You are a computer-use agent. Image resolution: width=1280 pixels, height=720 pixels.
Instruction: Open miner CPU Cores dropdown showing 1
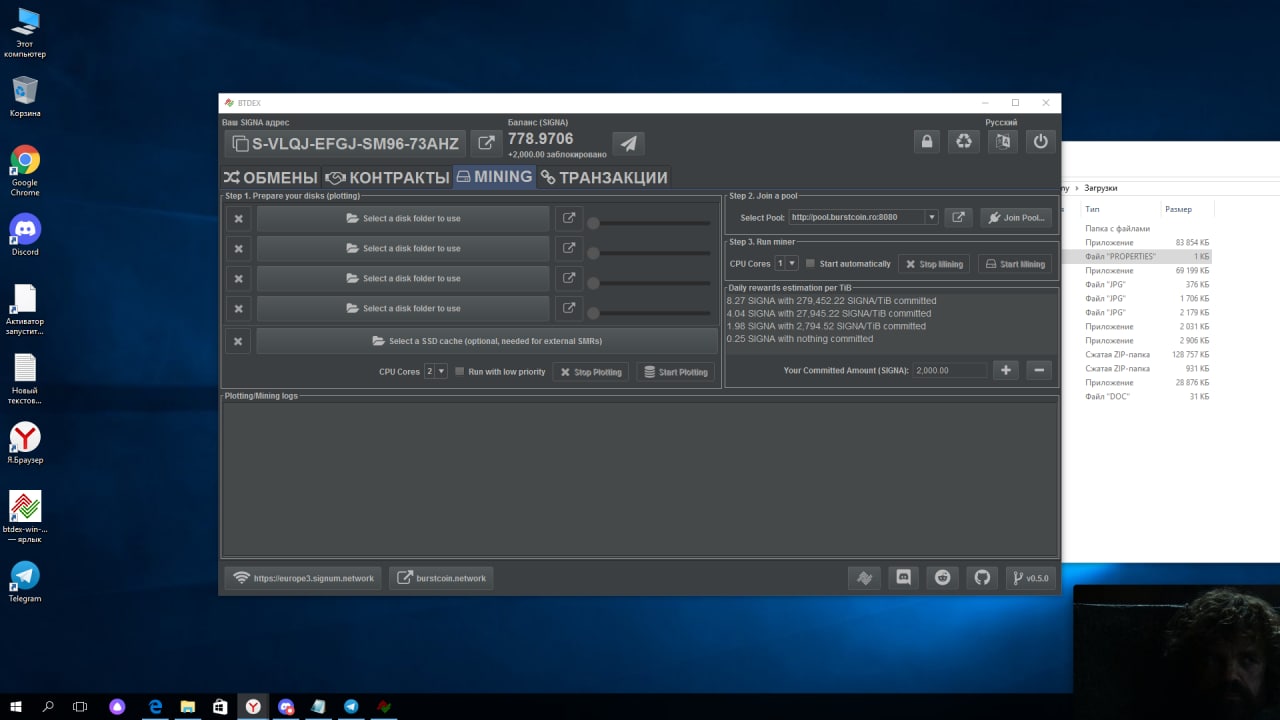787,263
